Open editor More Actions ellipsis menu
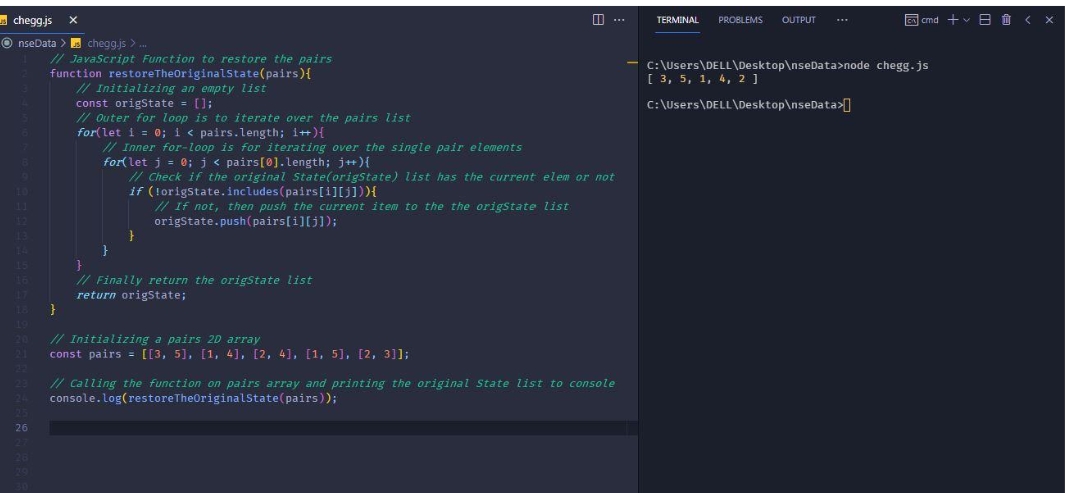Image resolution: width=1070 pixels, height=493 pixels. 618,20
